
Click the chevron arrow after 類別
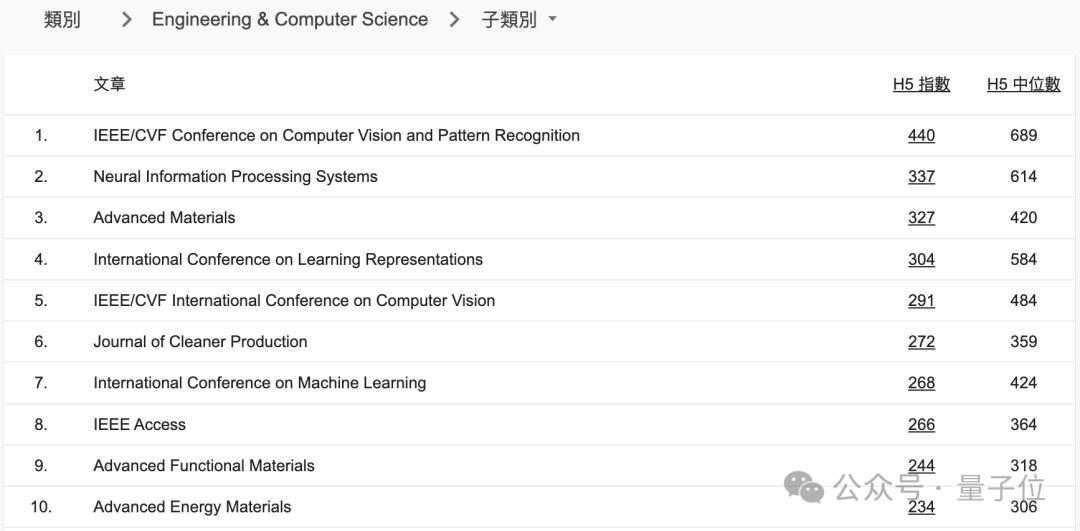(x=126, y=20)
